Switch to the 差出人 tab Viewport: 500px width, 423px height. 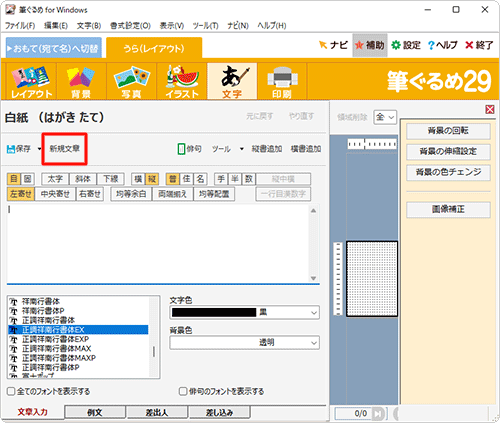(157, 412)
